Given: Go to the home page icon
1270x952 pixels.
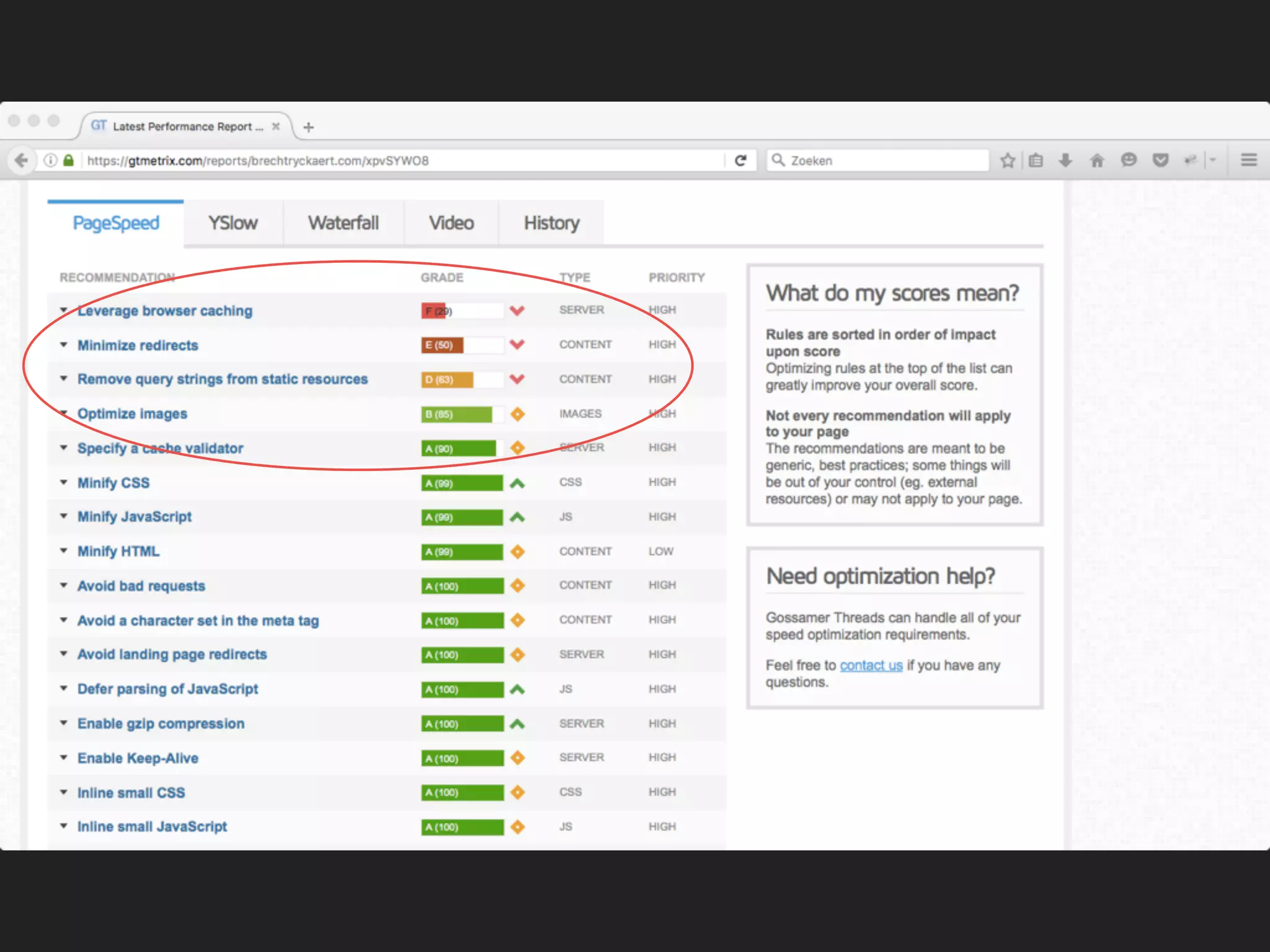Looking at the screenshot, I should coord(1097,161).
